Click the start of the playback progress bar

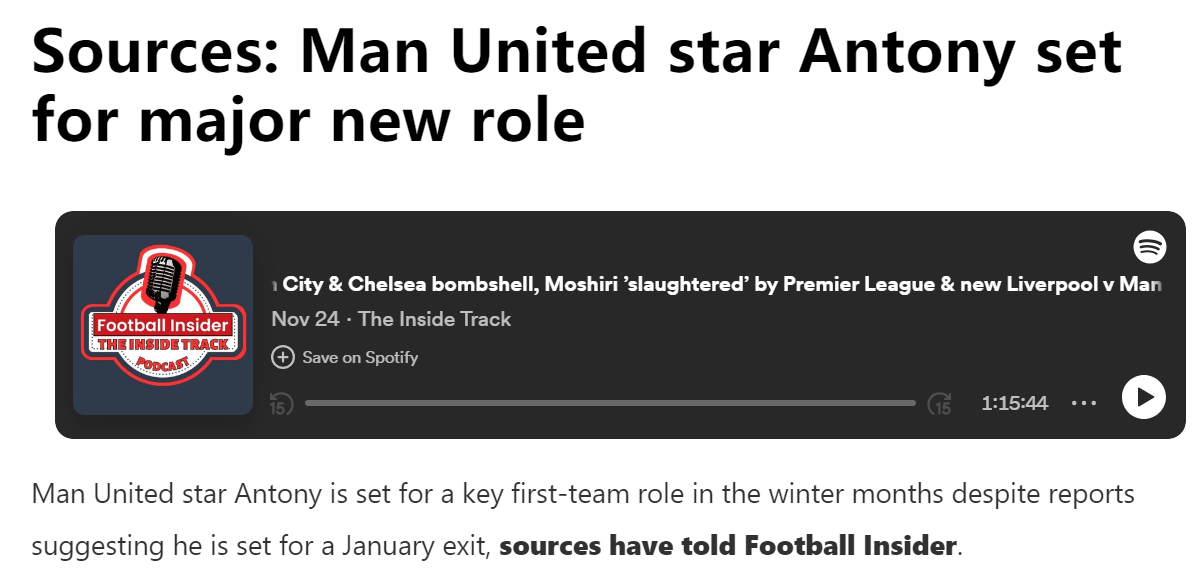(308, 403)
